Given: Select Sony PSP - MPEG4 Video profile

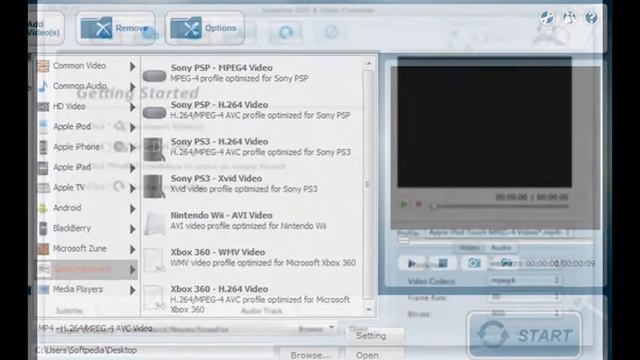Looking at the screenshot, I should pyautogui.click(x=251, y=73).
